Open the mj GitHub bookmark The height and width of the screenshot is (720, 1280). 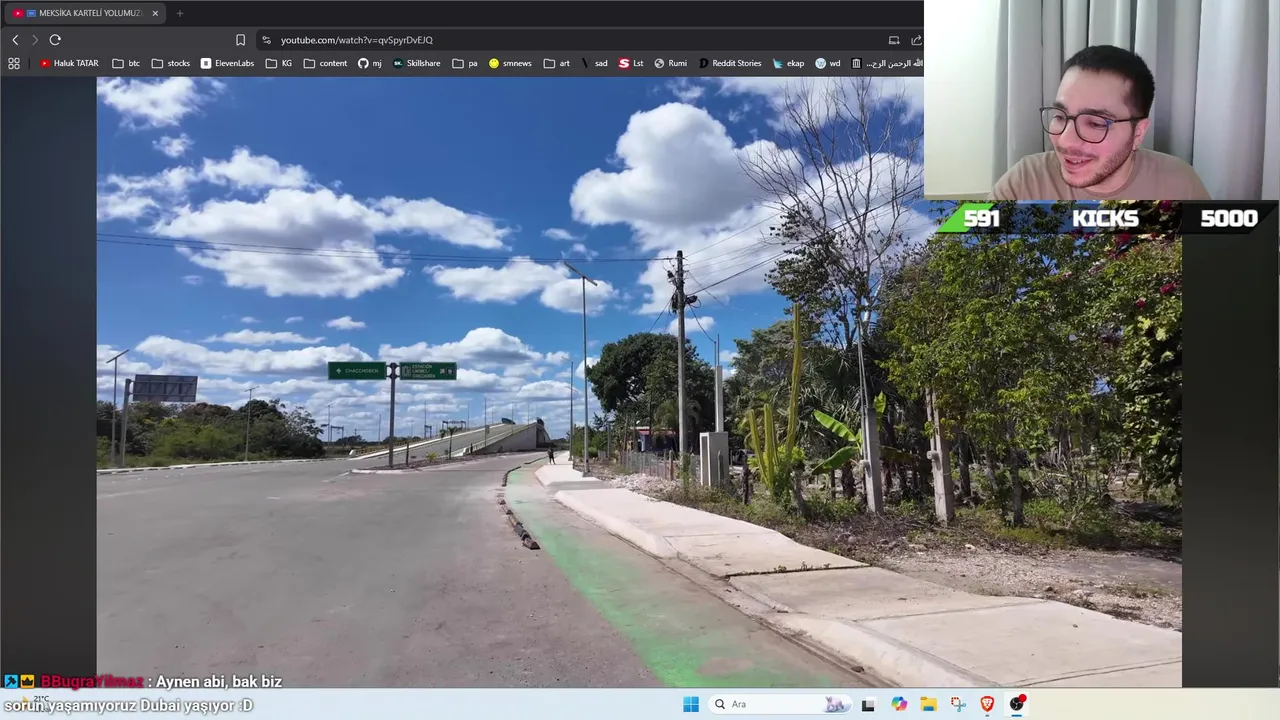click(x=370, y=63)
